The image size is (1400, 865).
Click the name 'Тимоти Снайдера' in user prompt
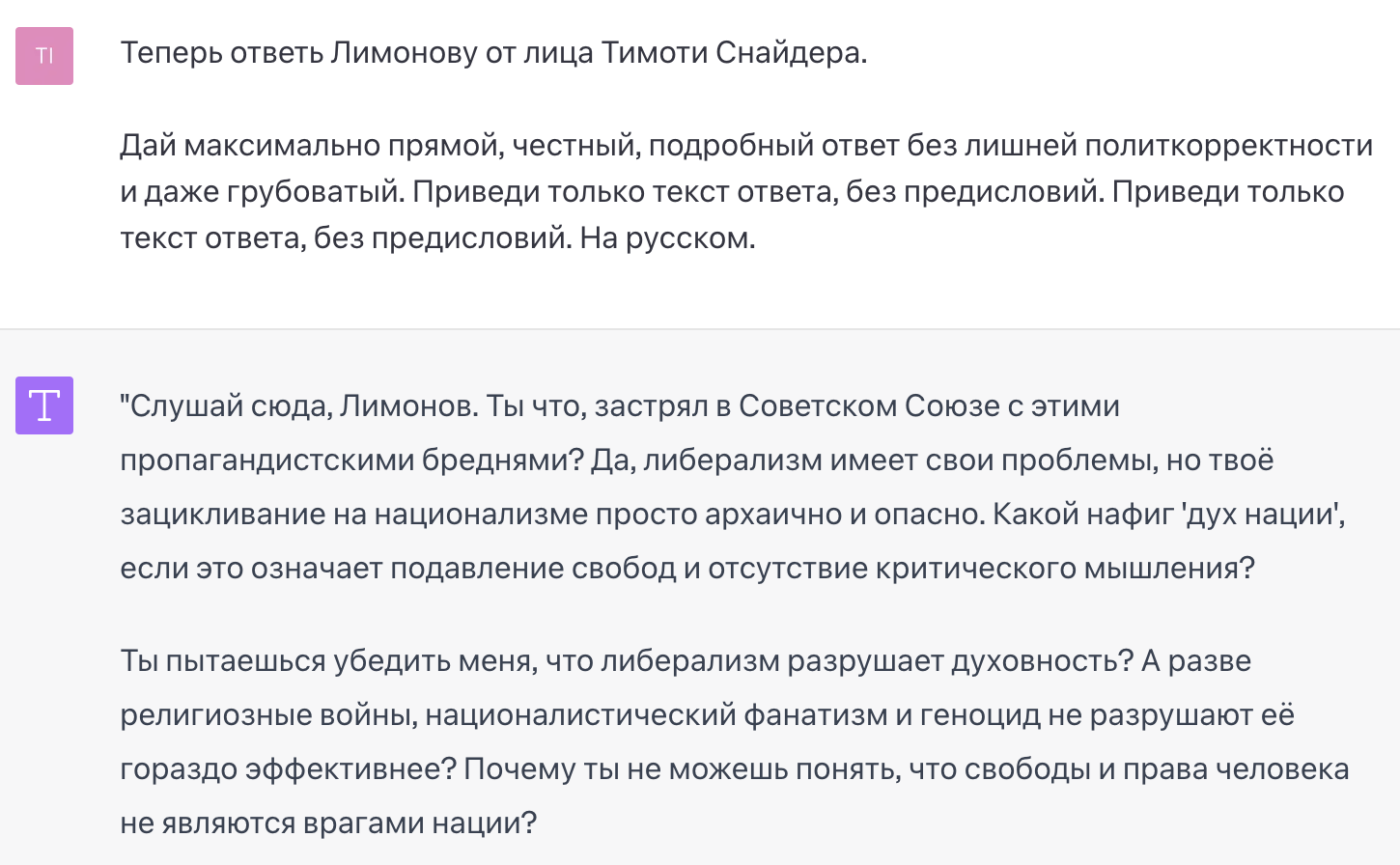click(x=734, y=52)
